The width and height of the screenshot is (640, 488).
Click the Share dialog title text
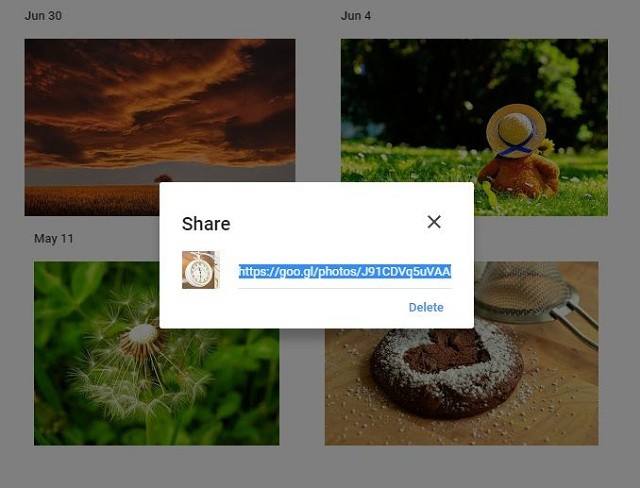point(206,224)
